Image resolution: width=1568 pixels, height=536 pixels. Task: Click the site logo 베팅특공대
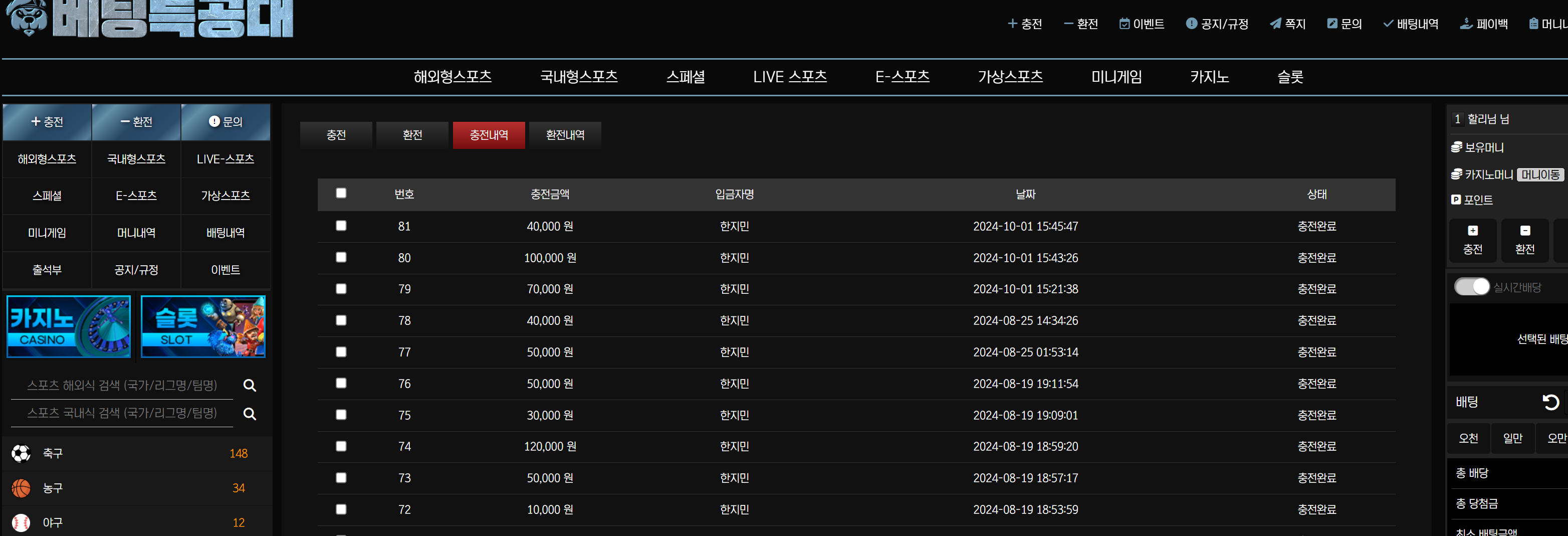tap(150, 18)
